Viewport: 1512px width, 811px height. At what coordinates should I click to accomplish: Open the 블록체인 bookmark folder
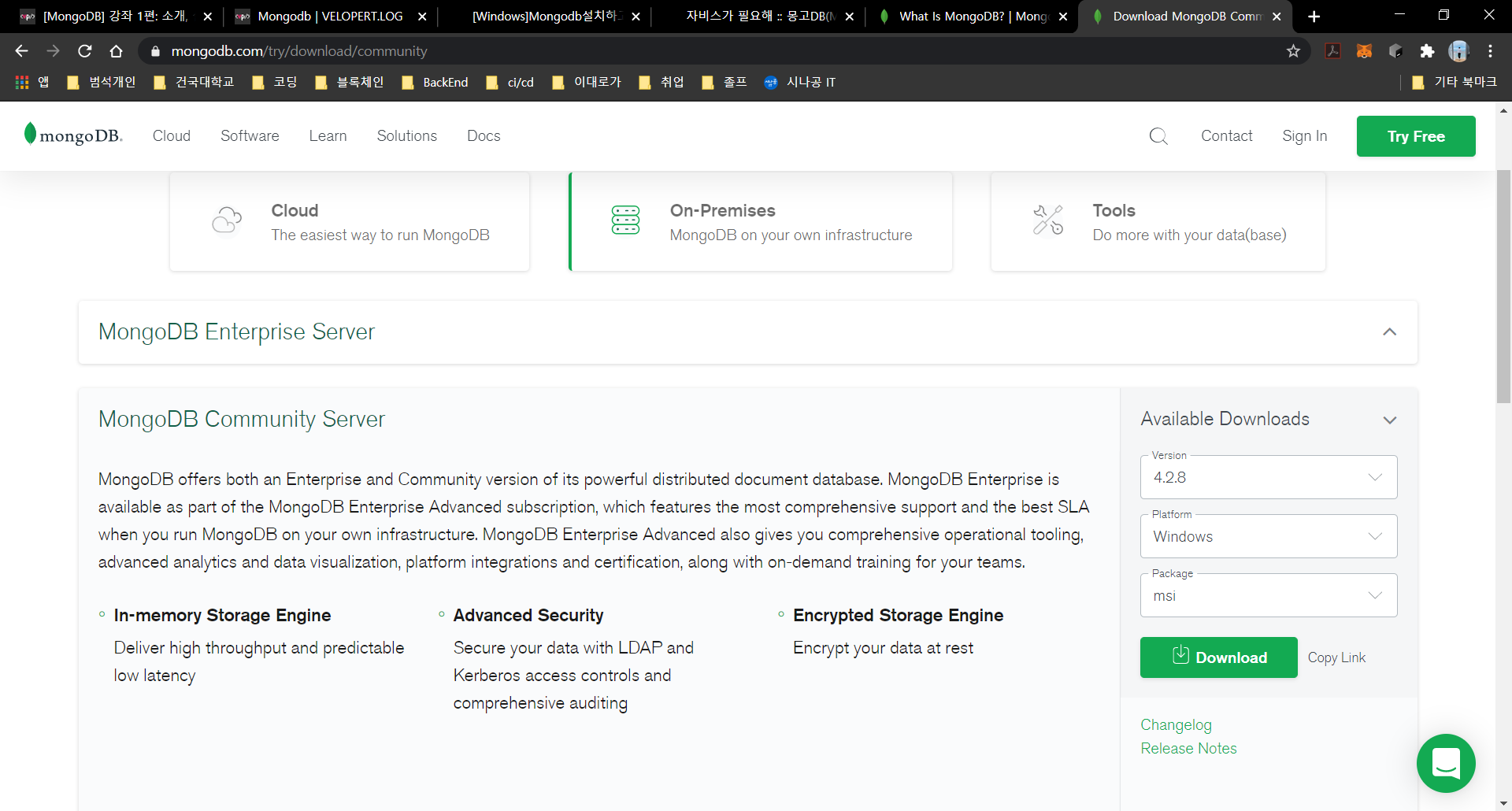pos(349,82)
